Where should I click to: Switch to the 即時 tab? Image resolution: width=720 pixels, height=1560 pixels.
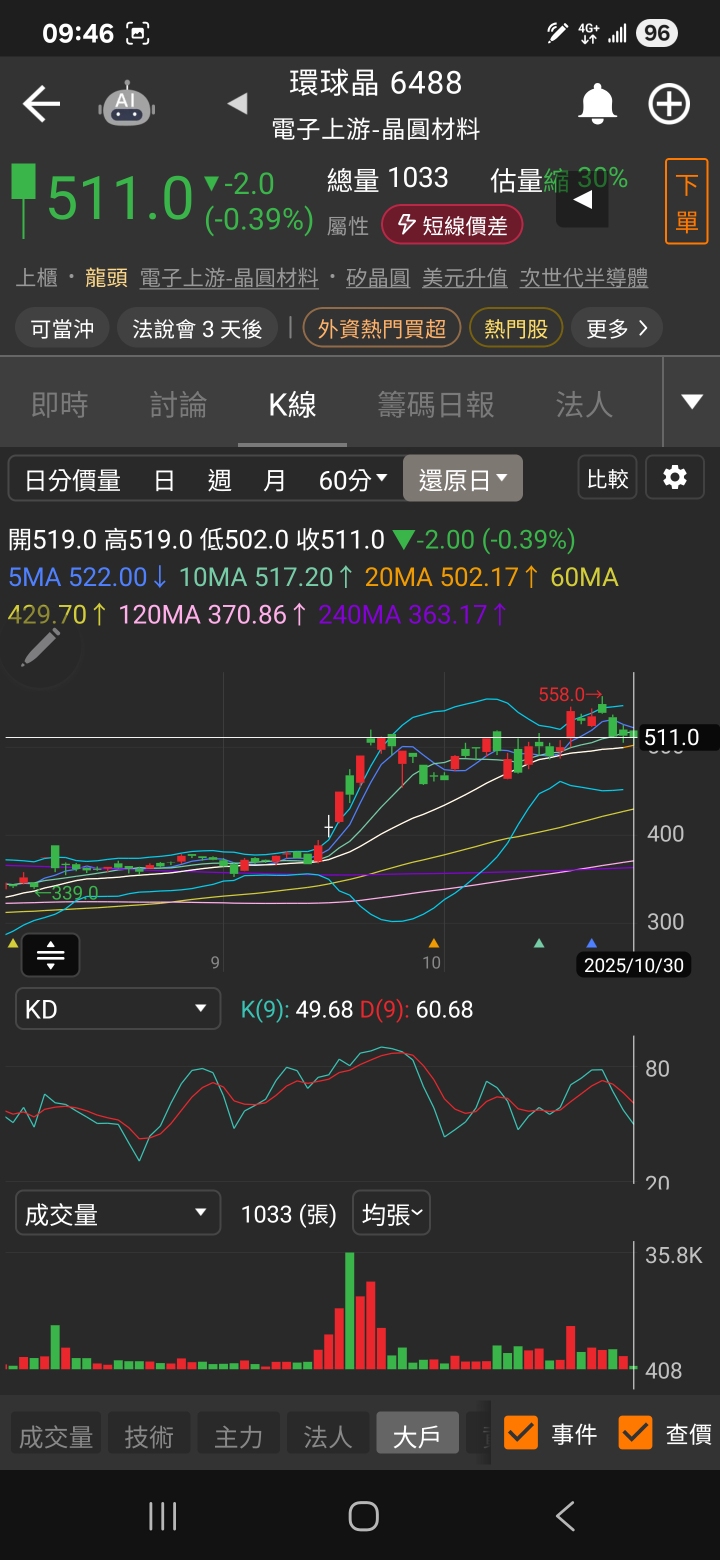[x=60, y=404]
